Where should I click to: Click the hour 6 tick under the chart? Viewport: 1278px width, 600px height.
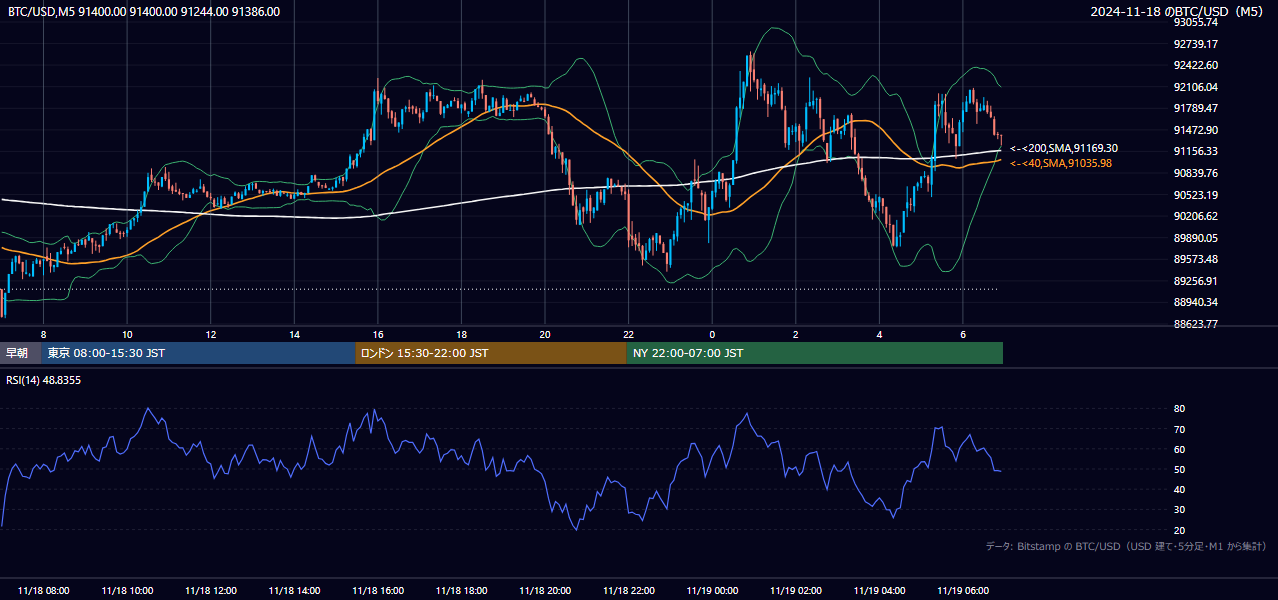pyautogui.click(x=963, y=334)
